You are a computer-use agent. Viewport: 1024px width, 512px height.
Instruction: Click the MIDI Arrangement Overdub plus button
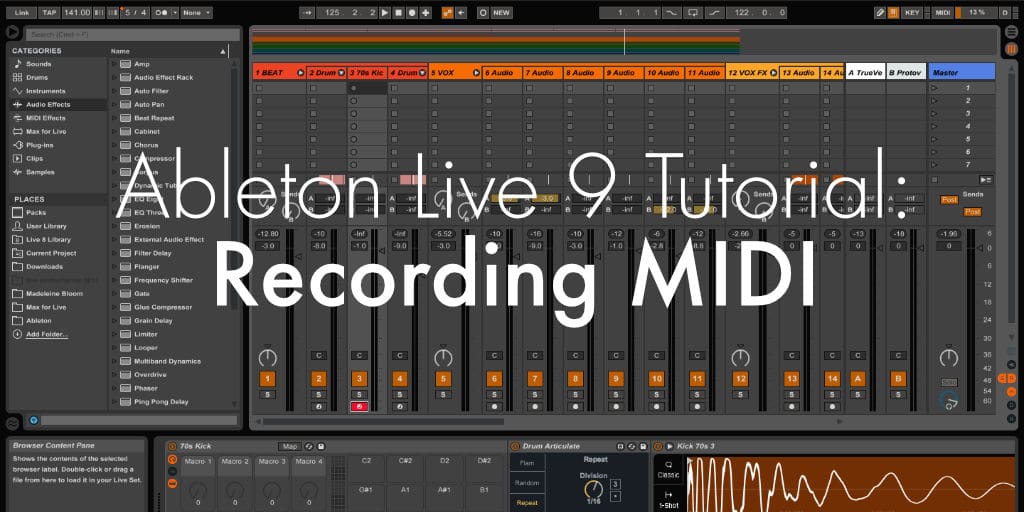[426, 12]
